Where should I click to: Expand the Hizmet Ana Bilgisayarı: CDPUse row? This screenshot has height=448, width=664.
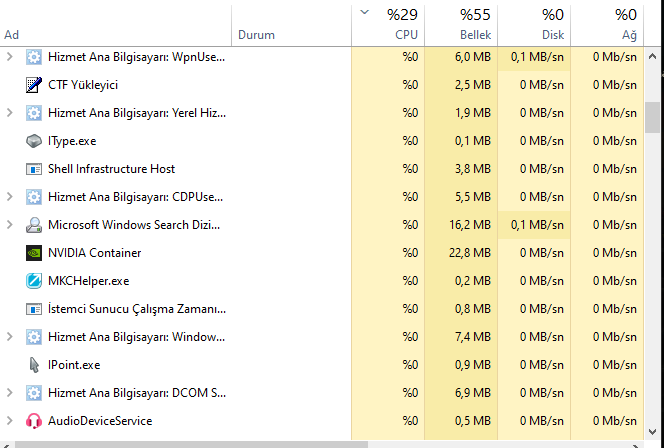click(9, 197)
